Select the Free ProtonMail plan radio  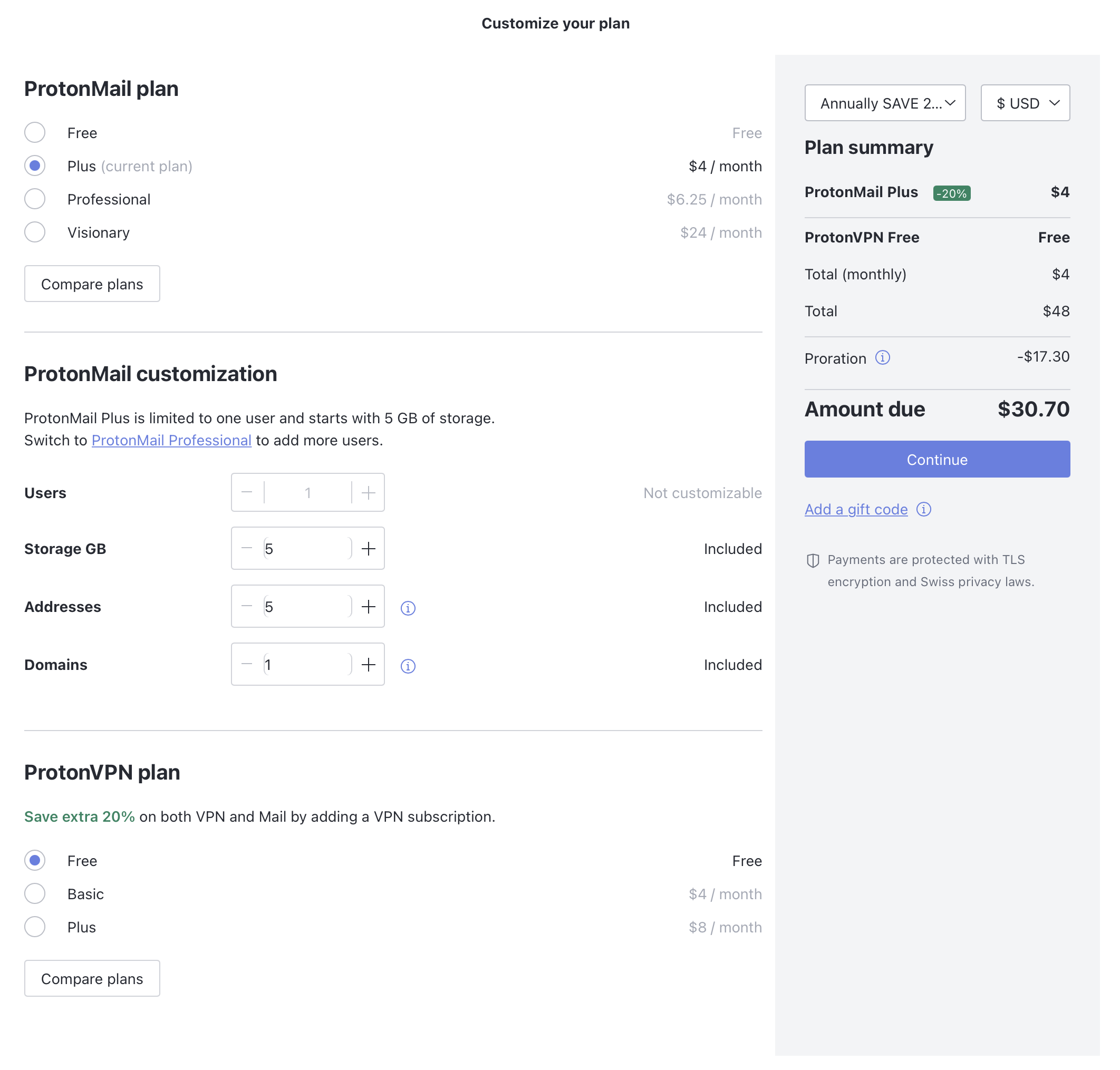click(x=35, y=133)
